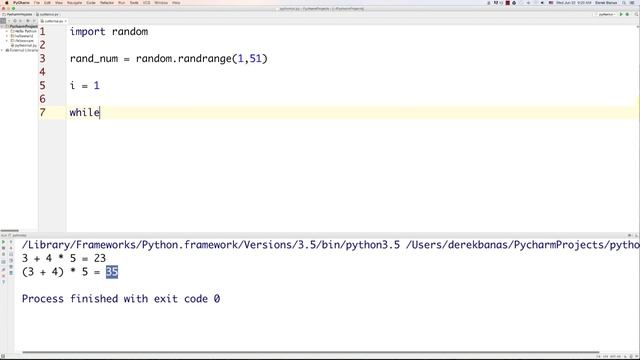The image size is (640, 360).
Task: Open macOS Notification Center icon
Action: coord(633,3)
